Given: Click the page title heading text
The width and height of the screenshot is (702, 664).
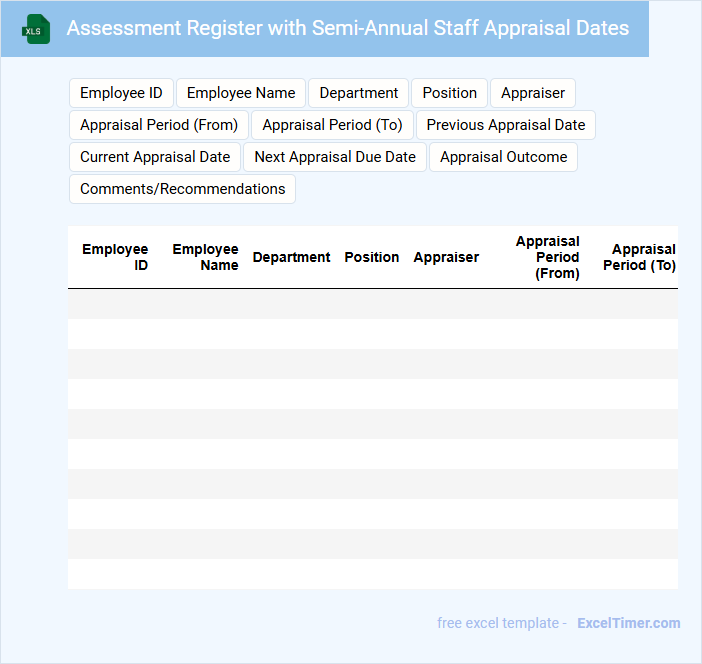Looking at the screenshot, I should tap(348, 28).
